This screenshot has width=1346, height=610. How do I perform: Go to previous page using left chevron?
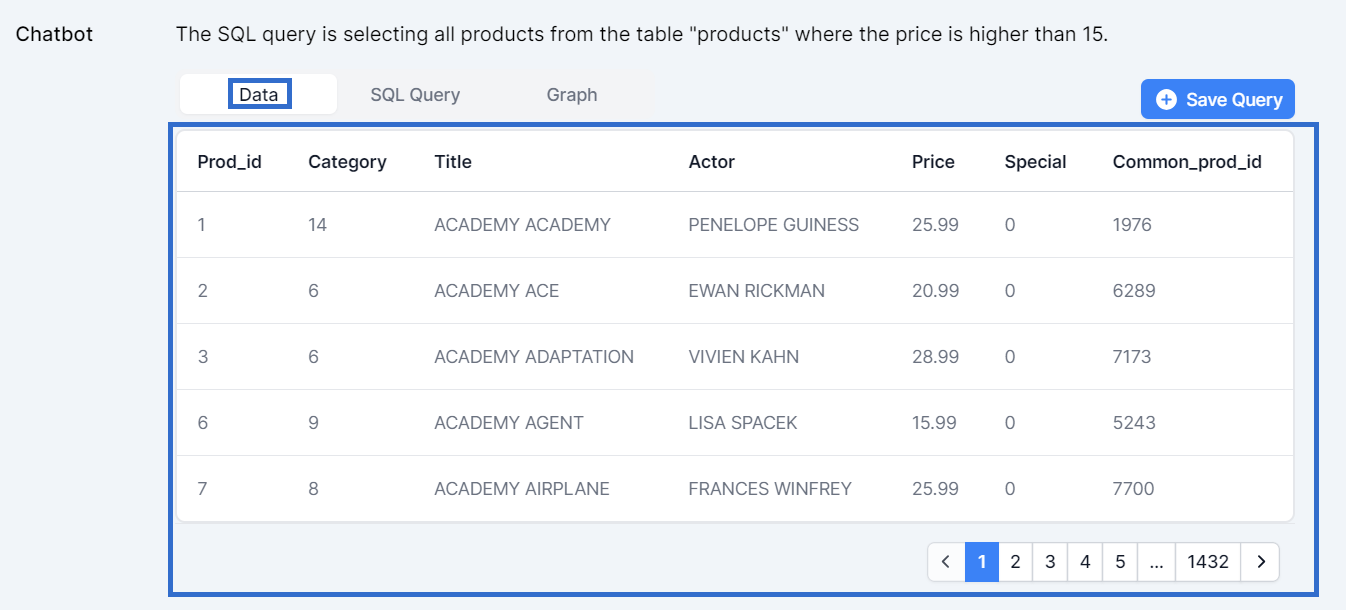(x=946, y=562)
